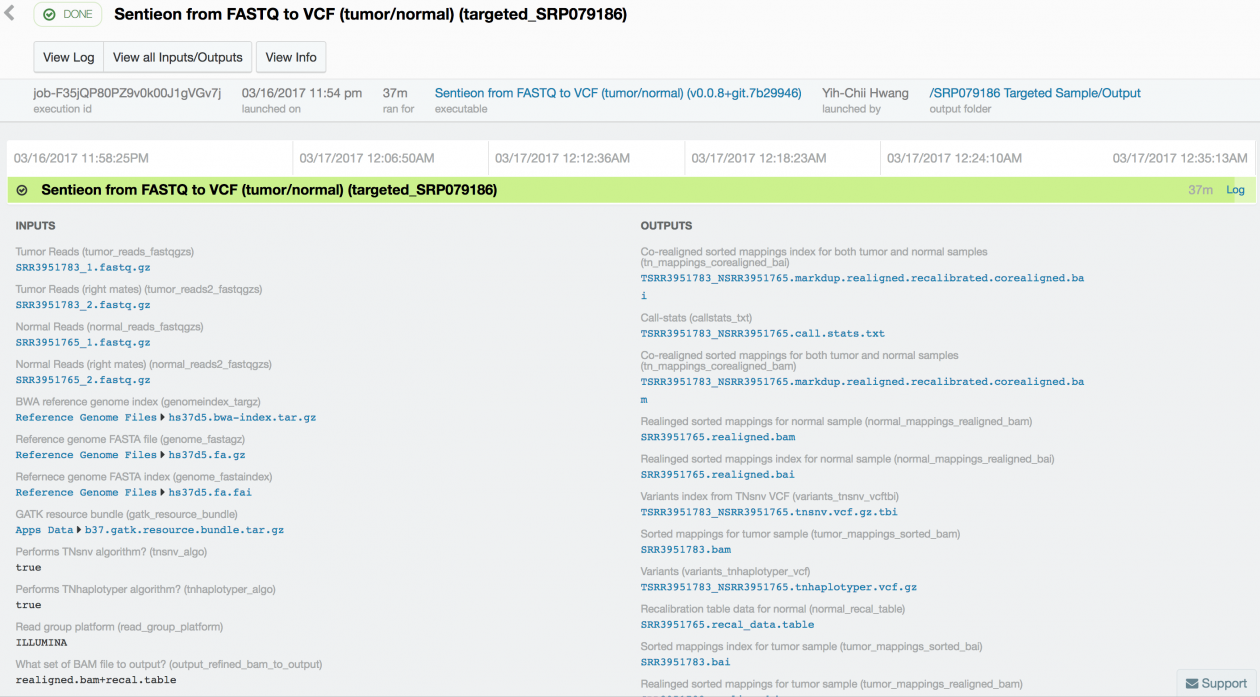This screenshot has height=697, width=1260.
Task: Open the Sentieon from FASTQ to VCF executable link
Action: point(617,92)
